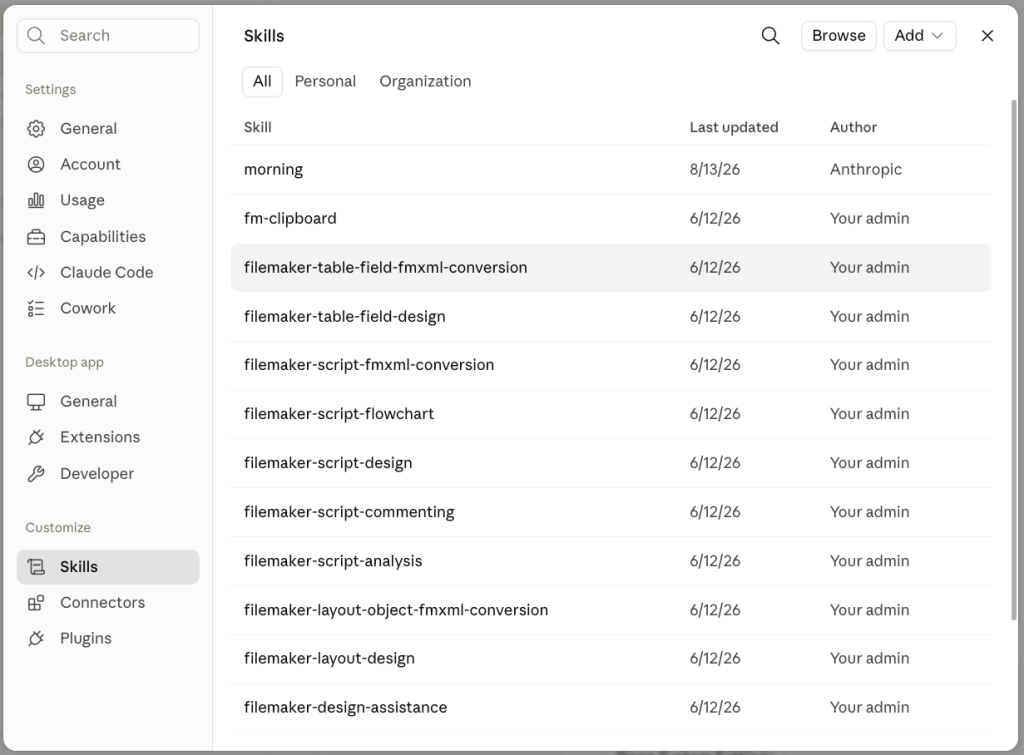Open the Add dropdown menu
1024x755 pixels.
(x=920, y=36)
